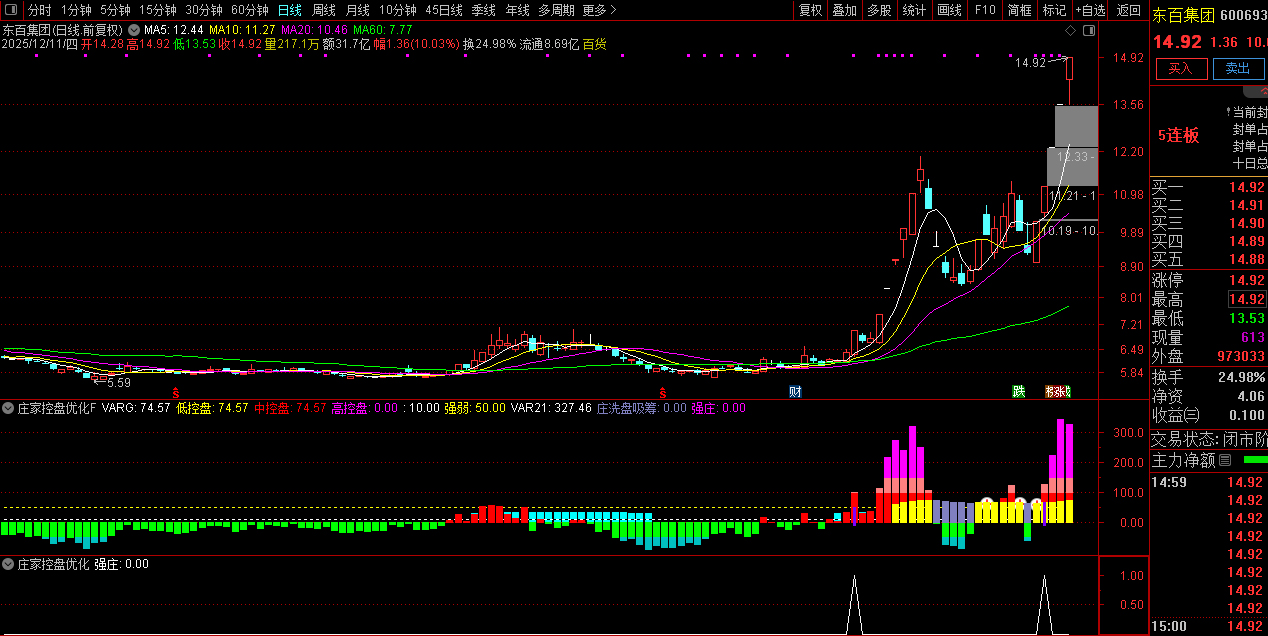Image resolution: width=1268 pixels, height=636 pixels.
Task: Click the 收益(三) quarter indicator
Action: [1179, 415]
